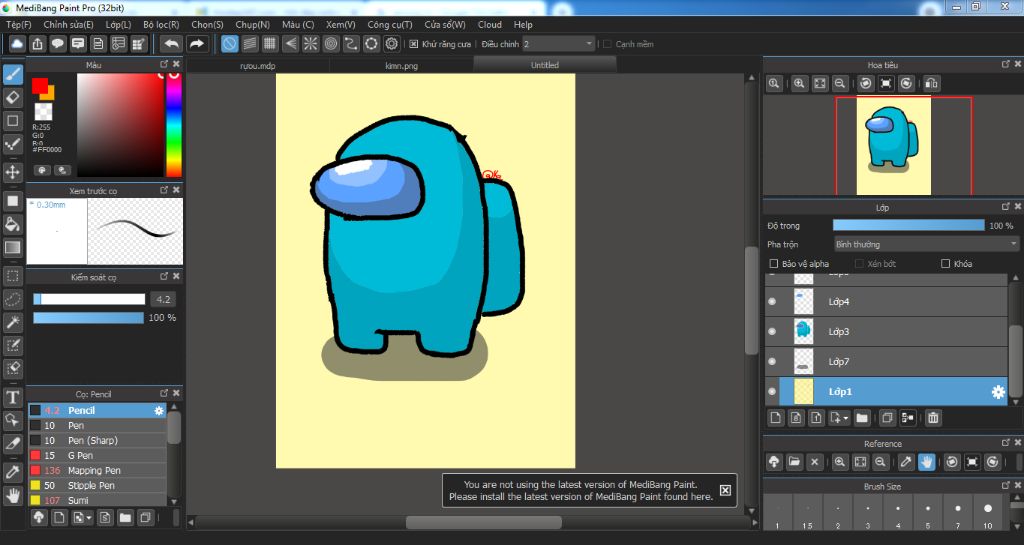Image resolution: width=1024 pixels, height=545 pixels.
Task: Delete layer with trash icon
Action: [933, 418]
